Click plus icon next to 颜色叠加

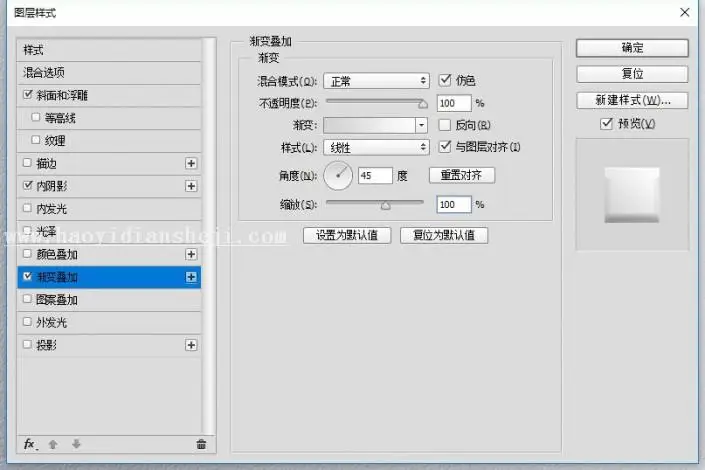click(x=191, y=254)
